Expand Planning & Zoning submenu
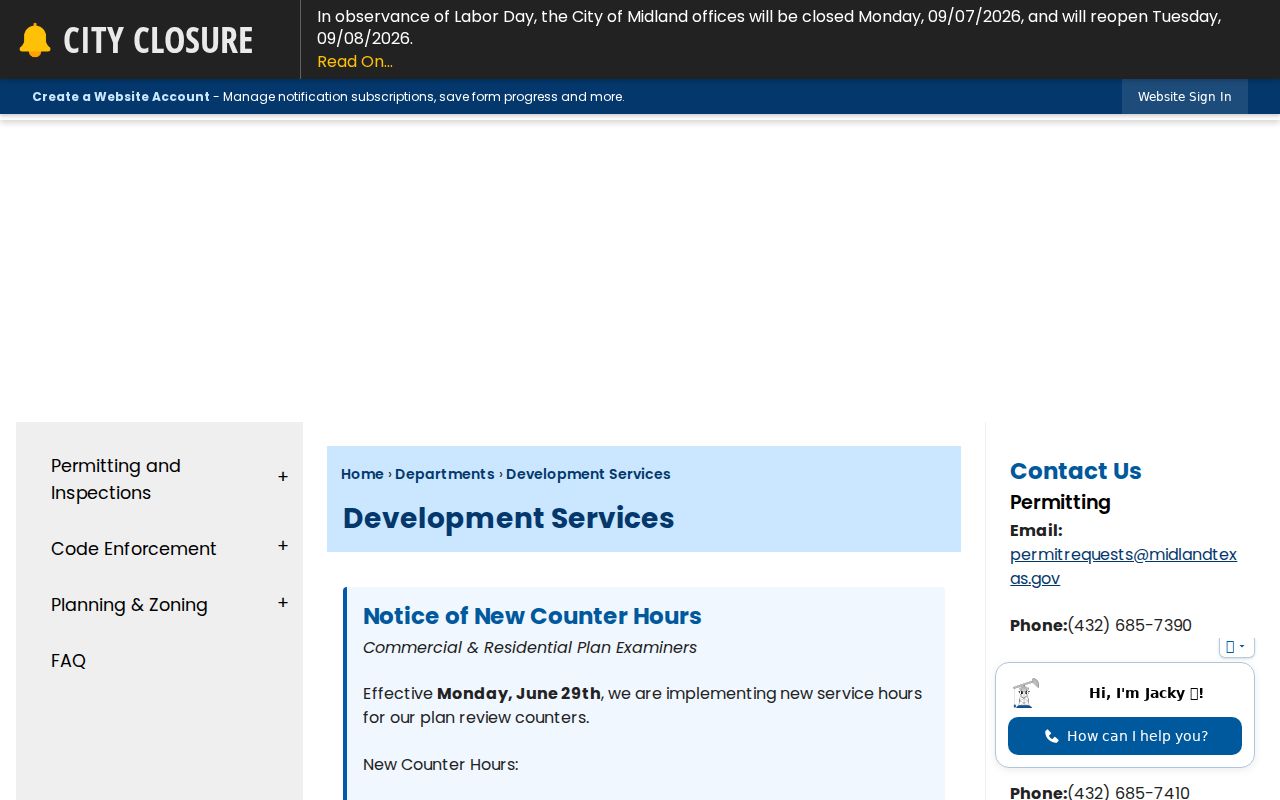 click(283, 603)
